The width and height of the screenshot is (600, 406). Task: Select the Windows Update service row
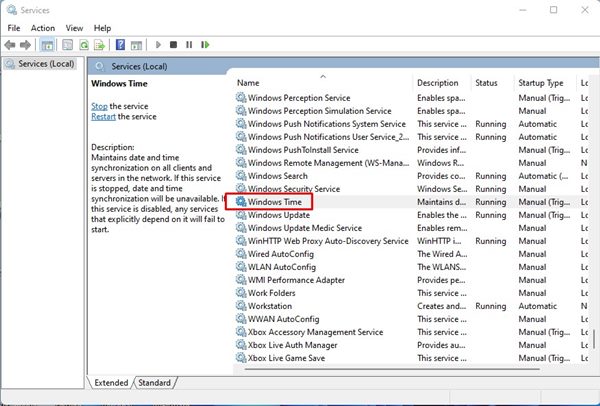pyautogui.click(x=279, y=215)
